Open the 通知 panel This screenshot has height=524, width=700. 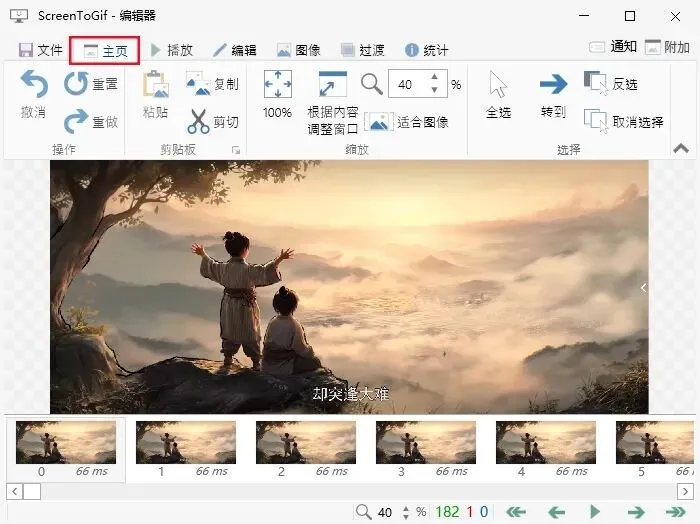click(612, 46)
